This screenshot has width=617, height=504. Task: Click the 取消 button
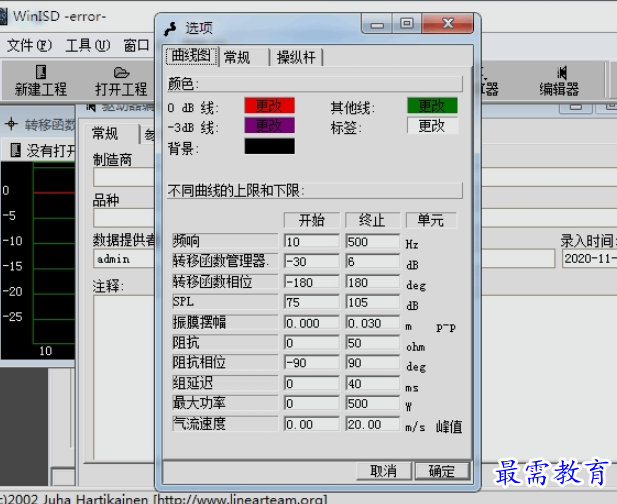coord(384,471)
